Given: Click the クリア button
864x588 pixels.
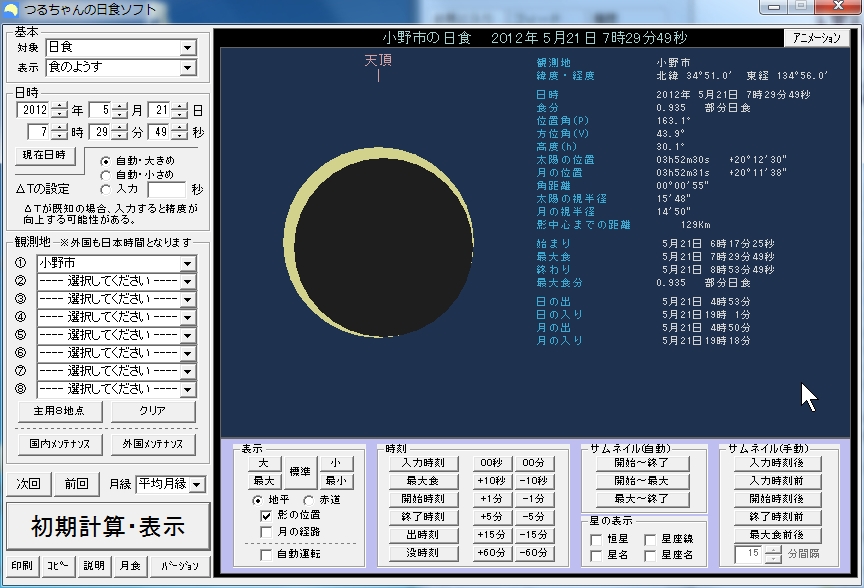Looking at the screenshot, I should 153,411.
